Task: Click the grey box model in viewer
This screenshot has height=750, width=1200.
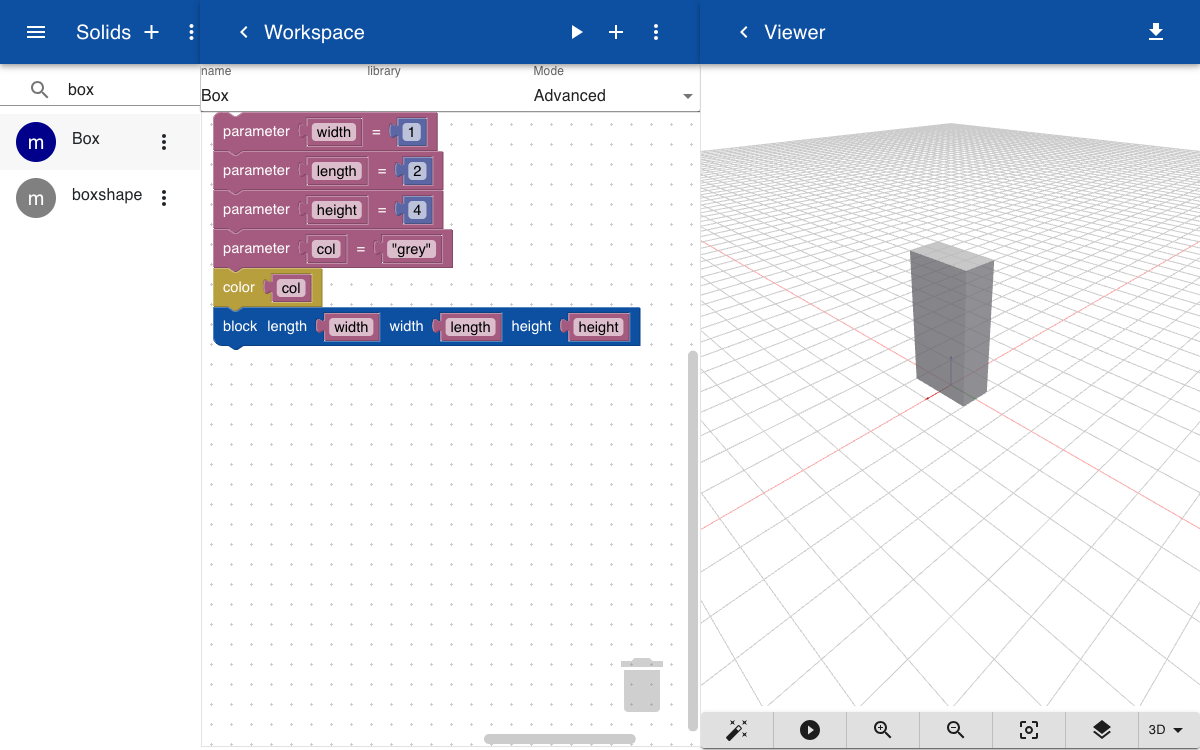Action: point(951,323)
